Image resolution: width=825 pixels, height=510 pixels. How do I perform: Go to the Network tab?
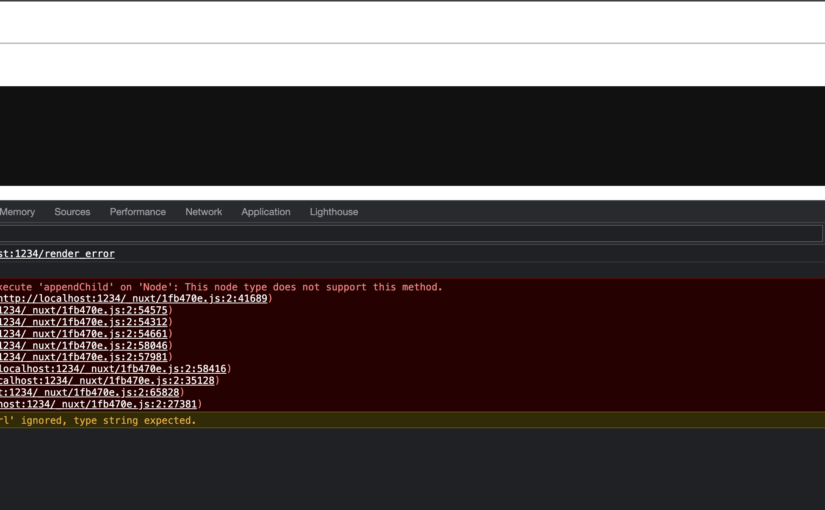click(x=204, y=212)
